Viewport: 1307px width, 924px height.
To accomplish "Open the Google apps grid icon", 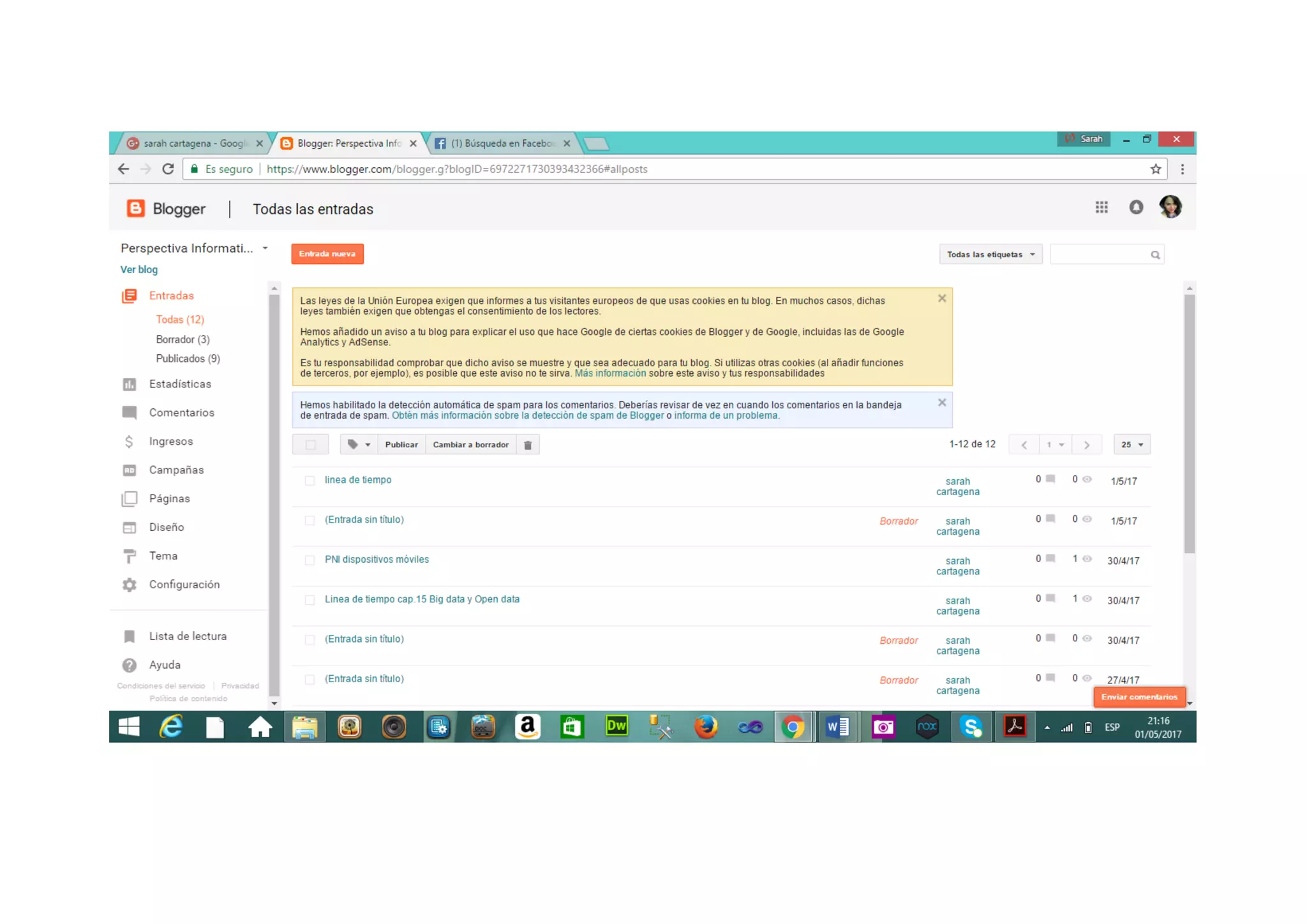I will [1102, 207].
